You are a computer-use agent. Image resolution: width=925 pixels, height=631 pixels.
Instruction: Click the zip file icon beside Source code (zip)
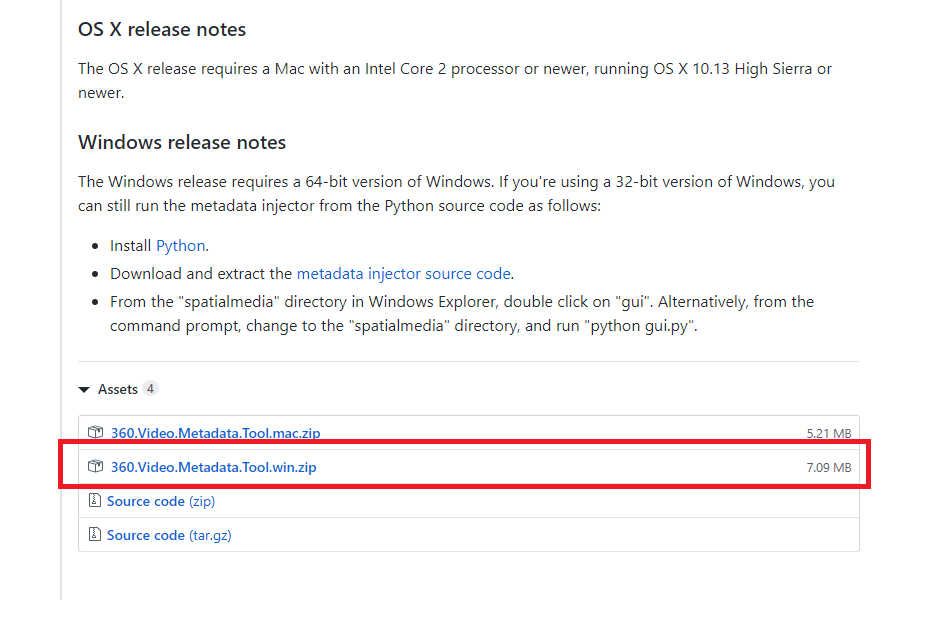click(94, 501)
